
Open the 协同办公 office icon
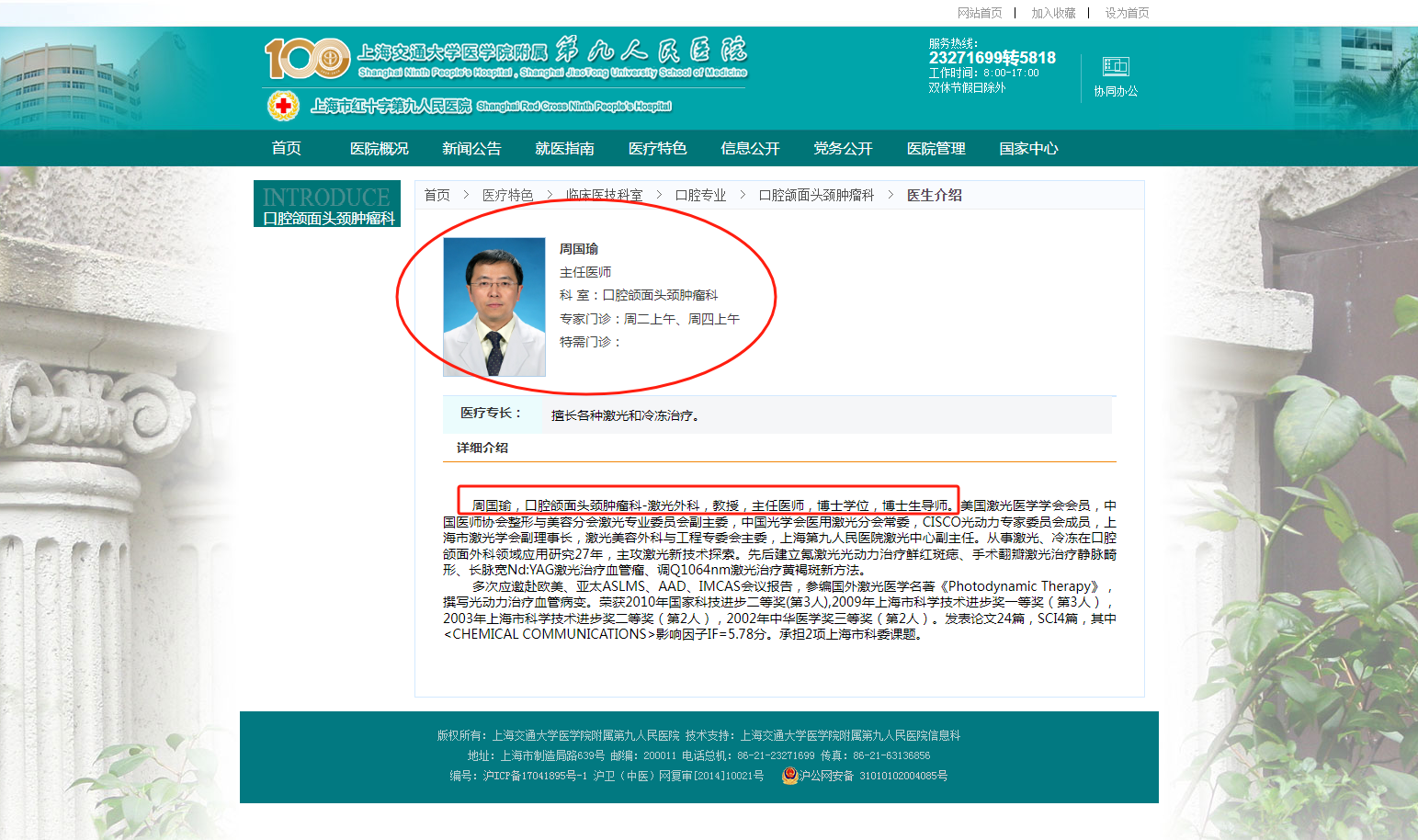coord(1115,67)
